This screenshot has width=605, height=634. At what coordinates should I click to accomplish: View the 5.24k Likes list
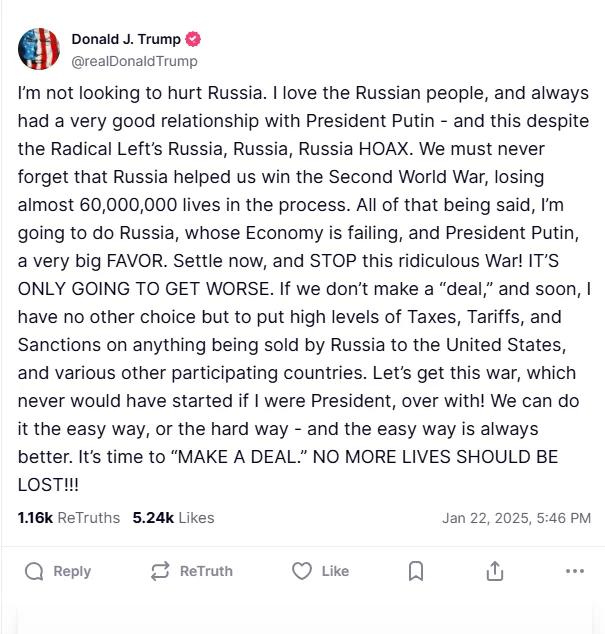173,518
